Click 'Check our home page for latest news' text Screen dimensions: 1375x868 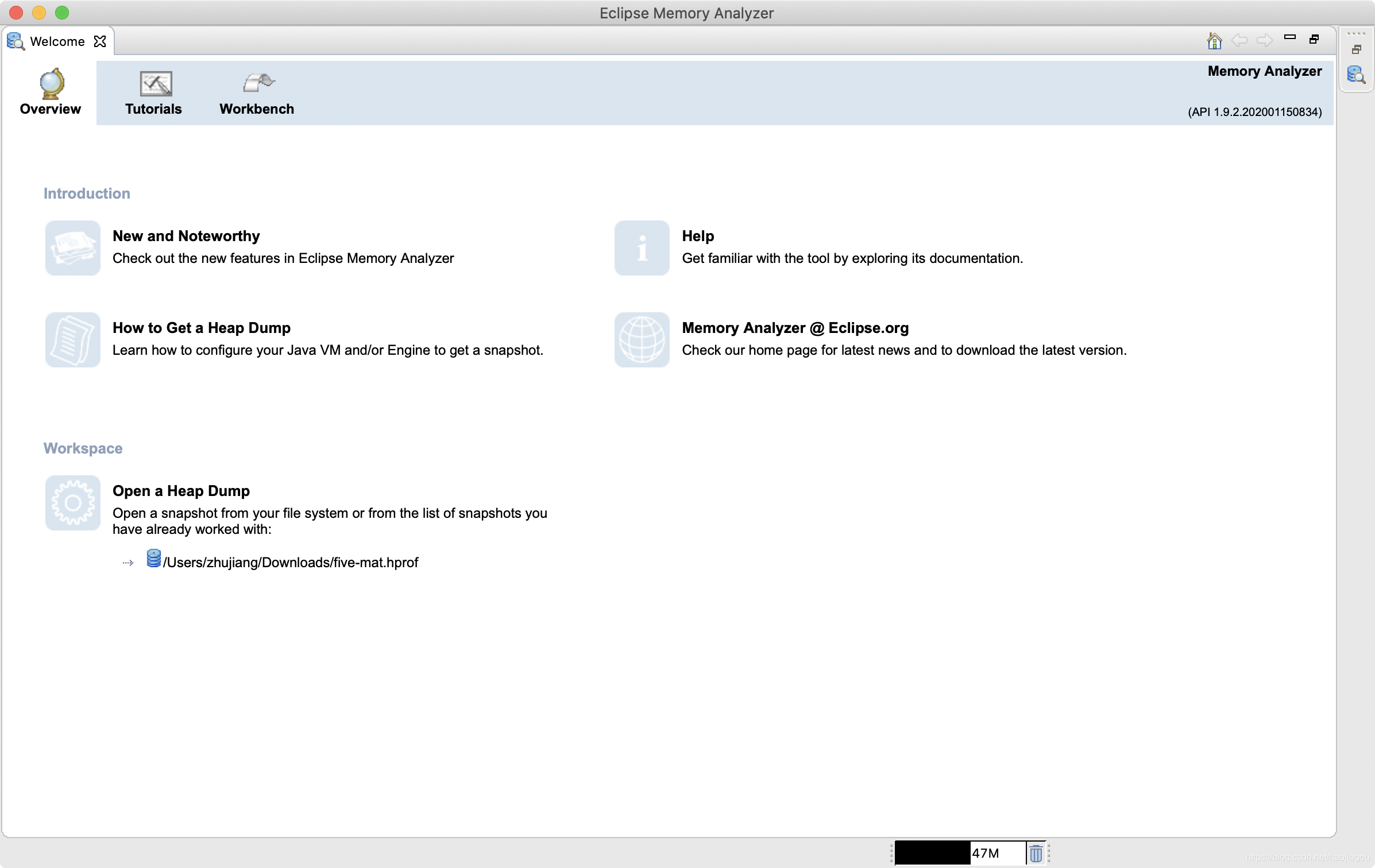[x=905, y=350]
